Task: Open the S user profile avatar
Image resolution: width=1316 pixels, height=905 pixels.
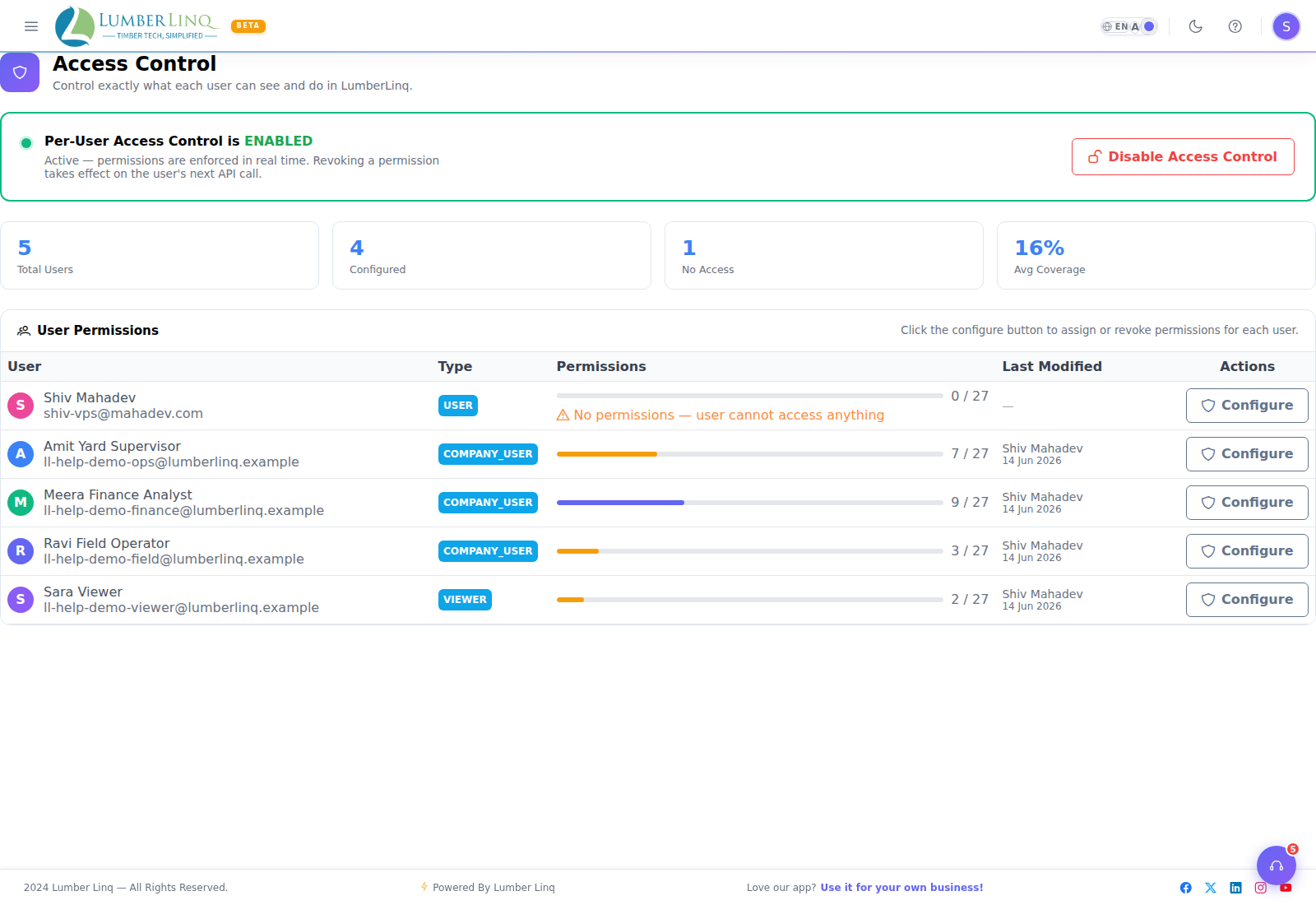Action: click(x=1286, y=26)
